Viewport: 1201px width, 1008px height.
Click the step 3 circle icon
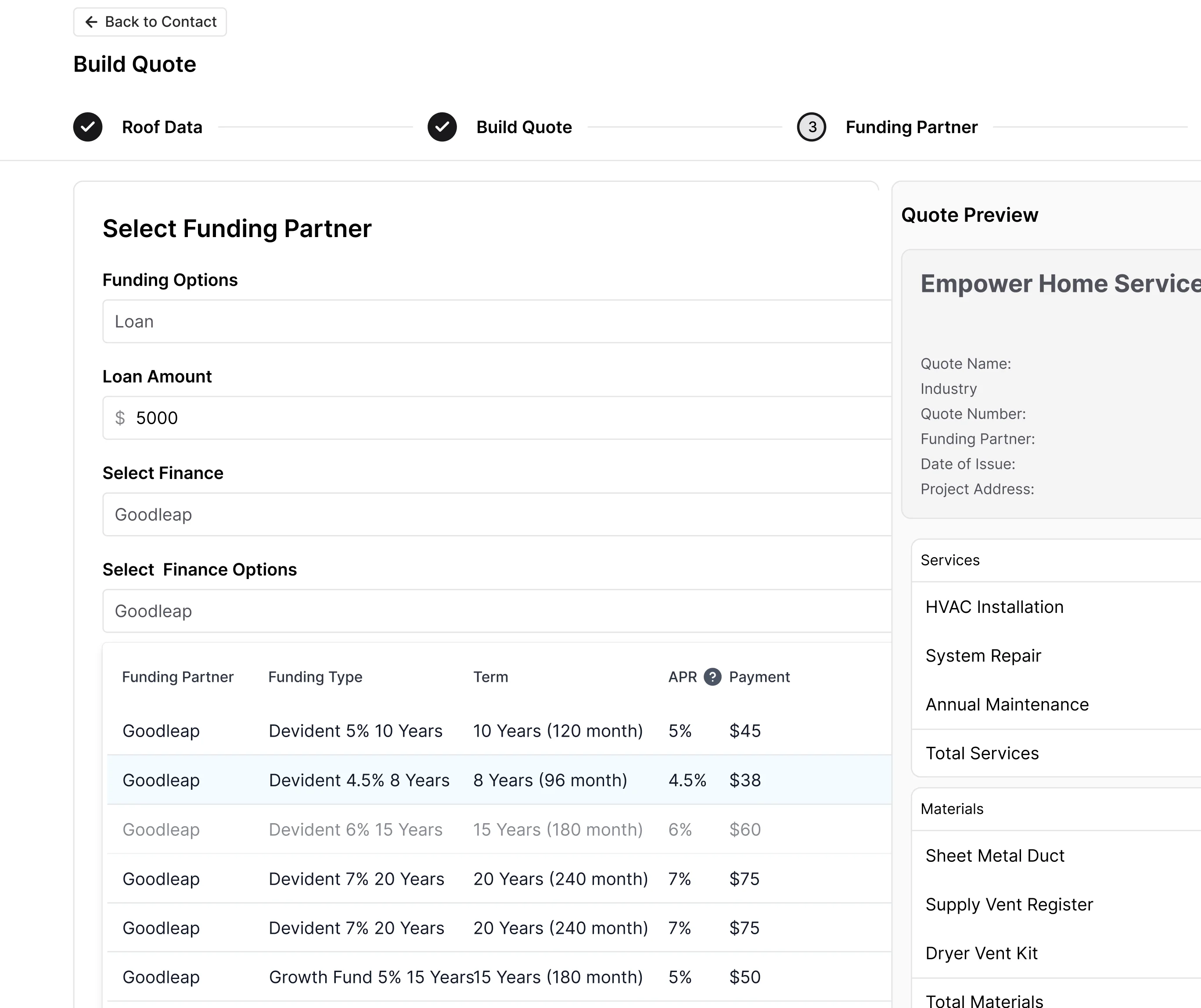coord(812,127)
